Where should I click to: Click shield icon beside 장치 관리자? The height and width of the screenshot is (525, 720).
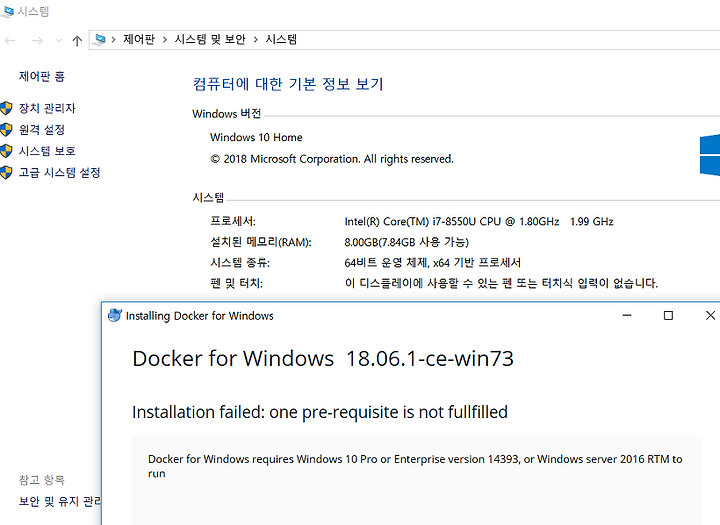[x=6, y=108]
